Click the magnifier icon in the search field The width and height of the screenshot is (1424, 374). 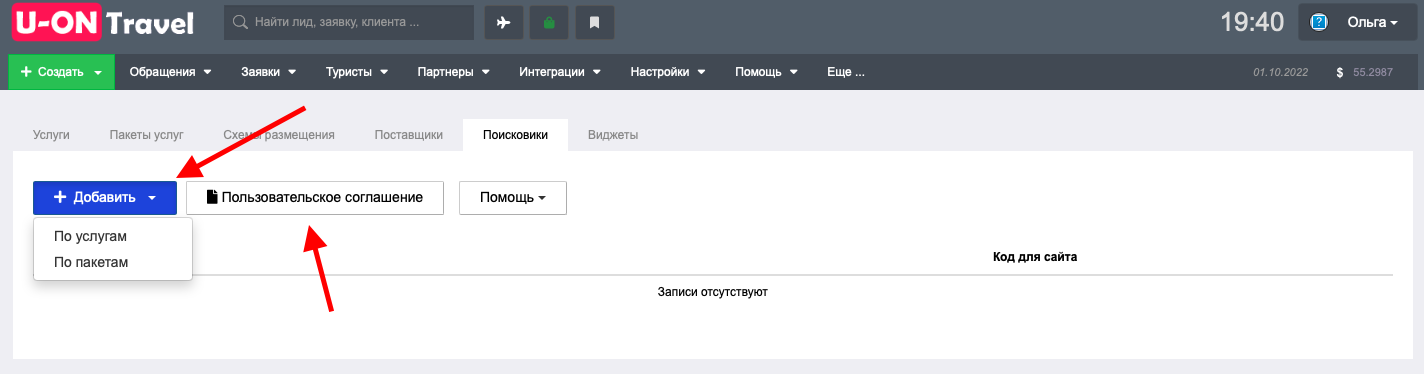pyautogui.click(x=240, y=22)
